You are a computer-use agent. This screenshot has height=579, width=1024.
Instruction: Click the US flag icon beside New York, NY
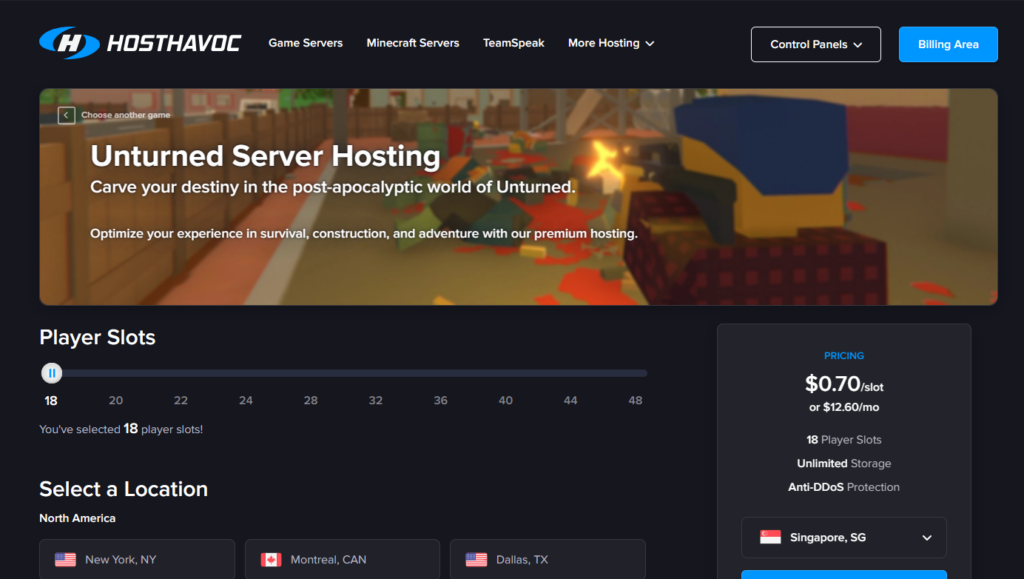pos(65,559)
